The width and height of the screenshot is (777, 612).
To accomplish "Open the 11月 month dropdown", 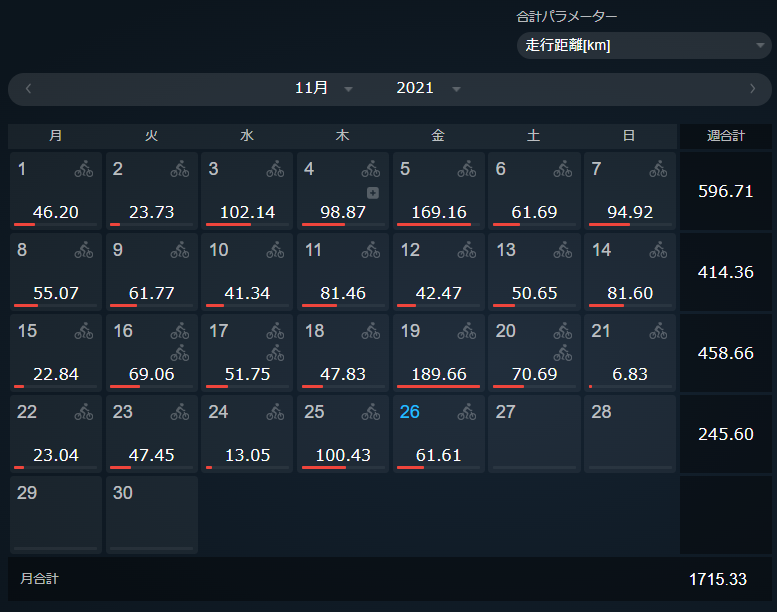I will pyautogui.click(x=323, y=89).
